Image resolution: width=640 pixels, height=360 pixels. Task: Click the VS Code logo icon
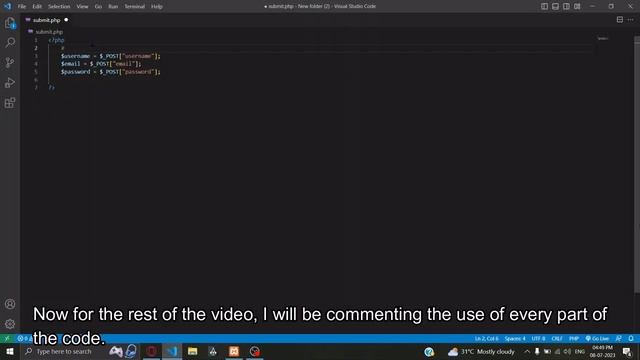point(7,6)
